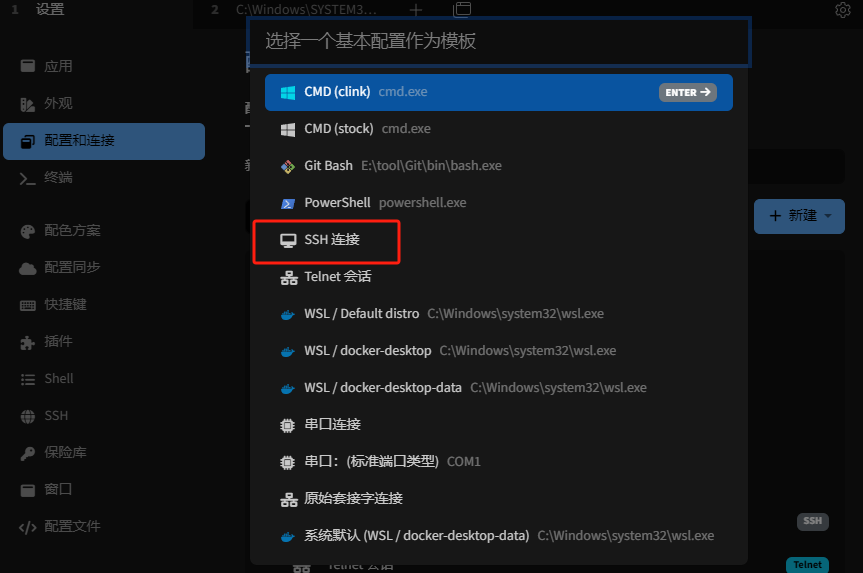Choose 原始套接字连接 raw socket option

[x=353, y=499]
